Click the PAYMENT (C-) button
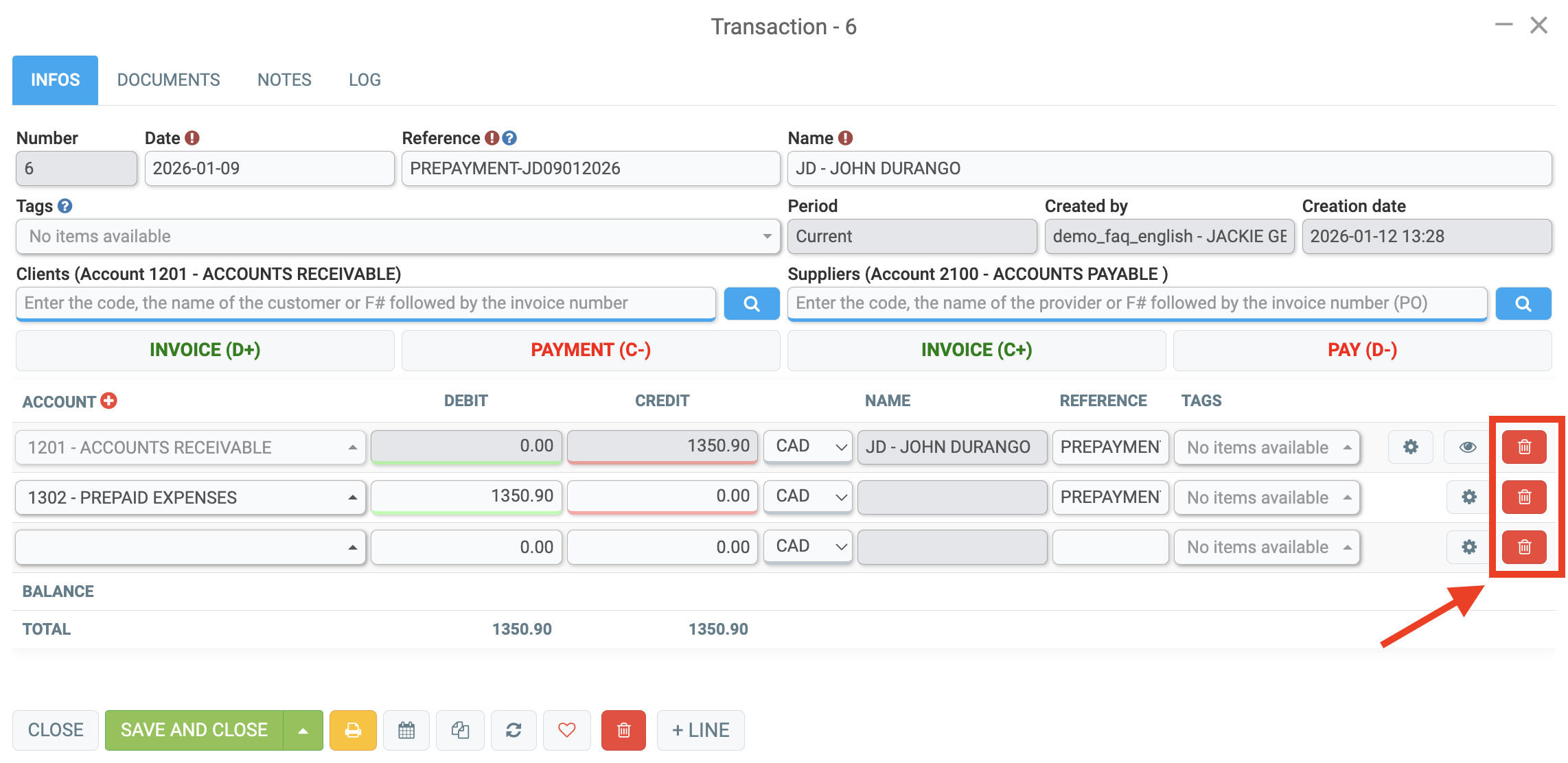 tap(590, 350)
